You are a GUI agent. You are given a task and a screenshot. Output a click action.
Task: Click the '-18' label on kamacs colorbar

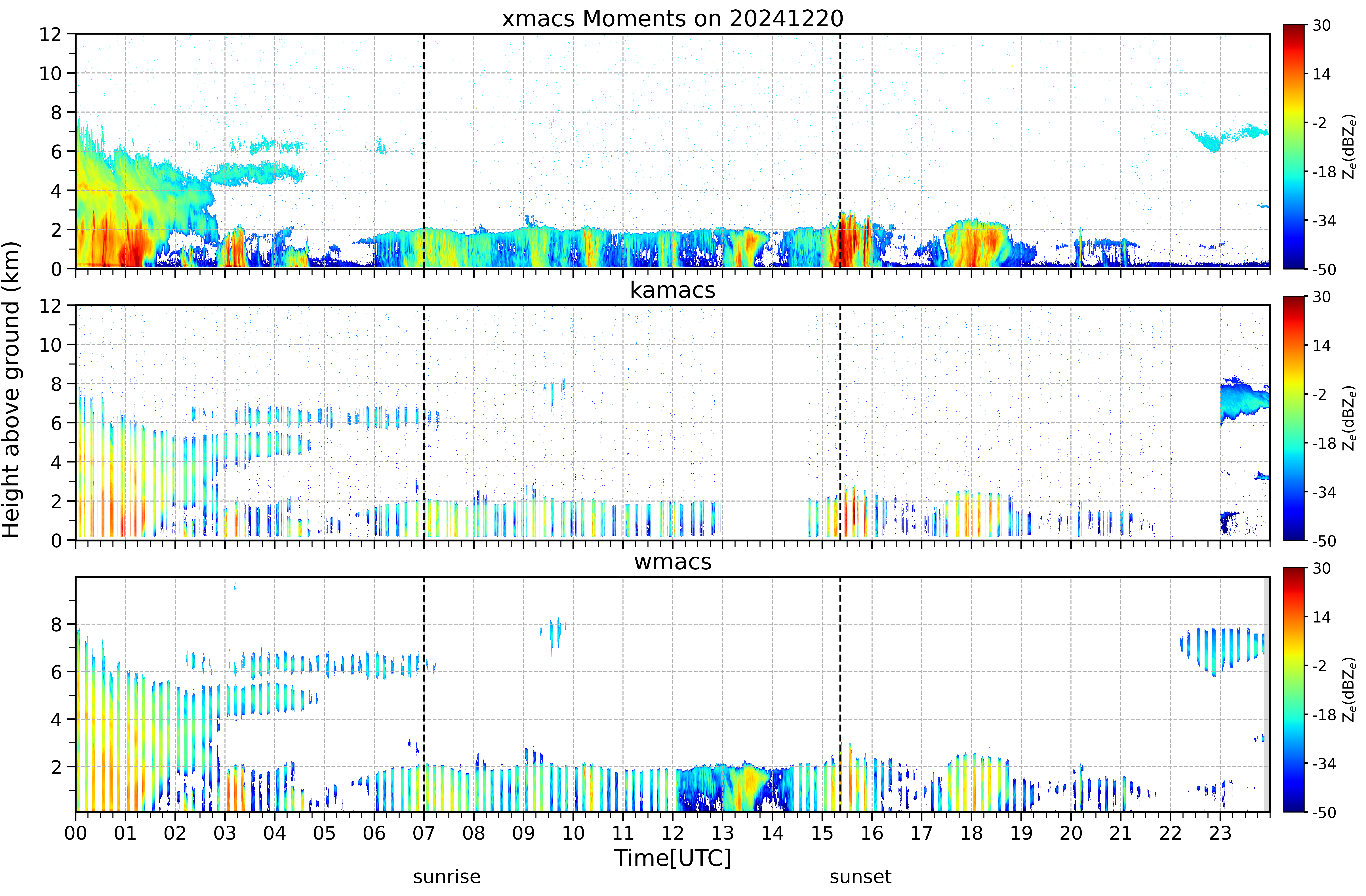(1324, 443)
